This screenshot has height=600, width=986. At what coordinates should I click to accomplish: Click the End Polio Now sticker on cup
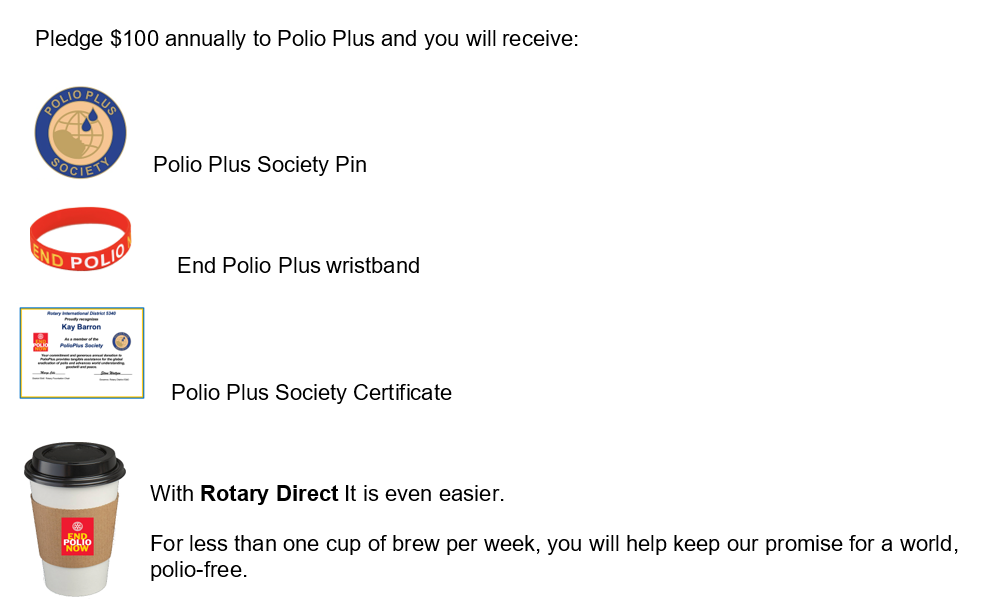pos(75,536)
